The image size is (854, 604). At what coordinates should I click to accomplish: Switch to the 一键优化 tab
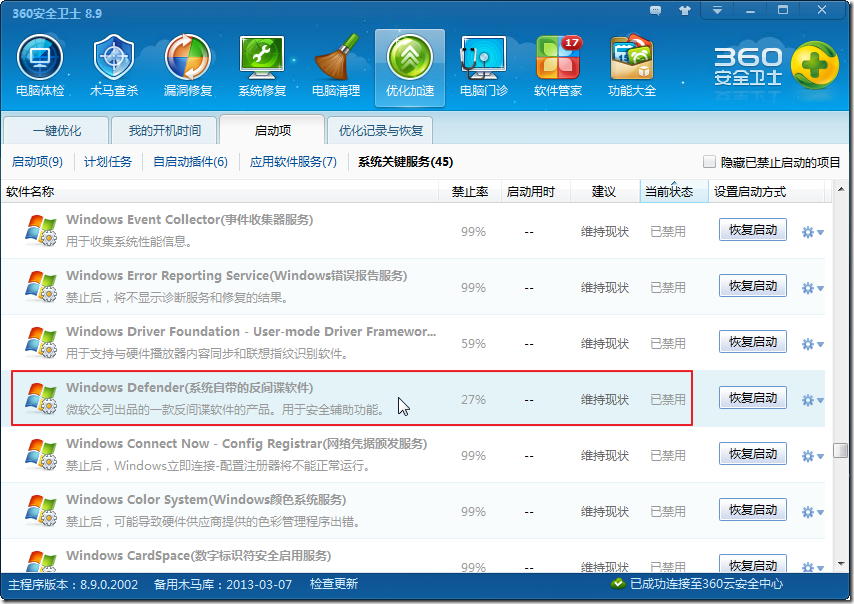tap(56, 131)
